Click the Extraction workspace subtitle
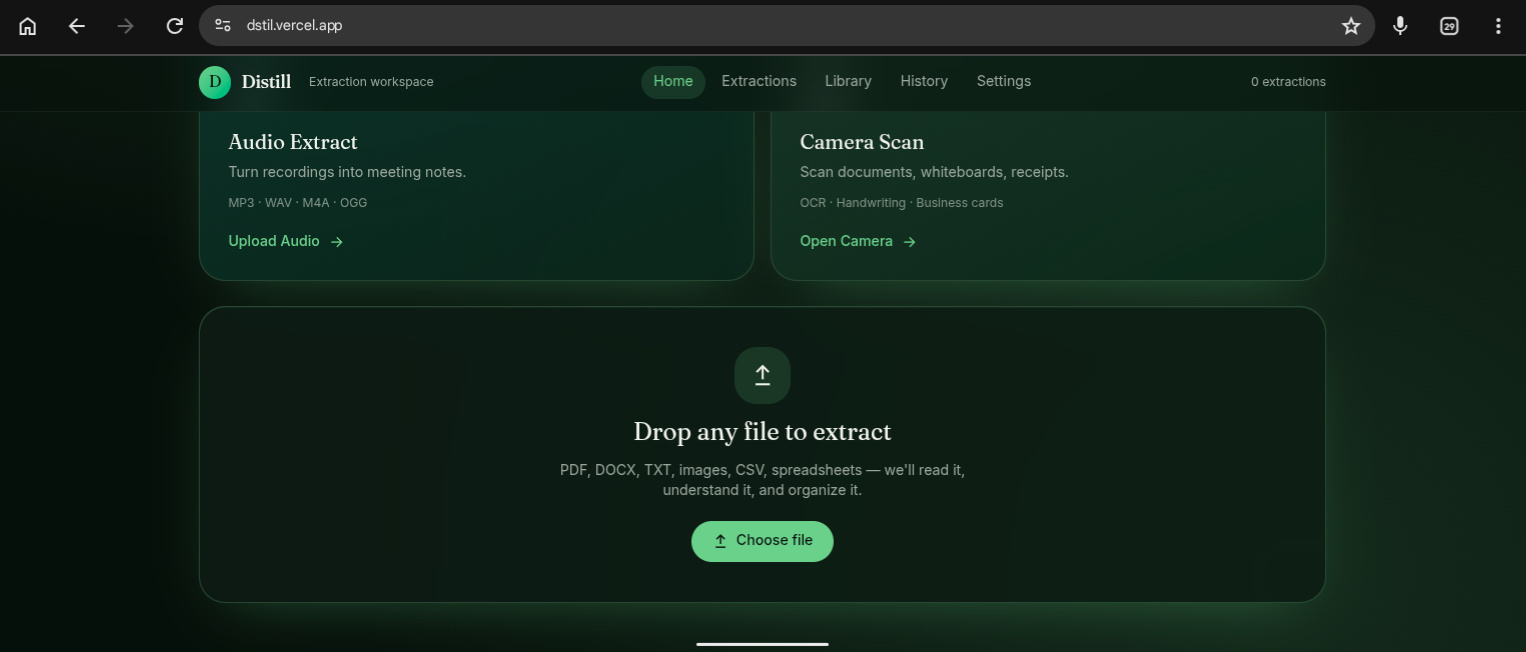Screen dimensions: 1526x652 click(x=371, y=82)
